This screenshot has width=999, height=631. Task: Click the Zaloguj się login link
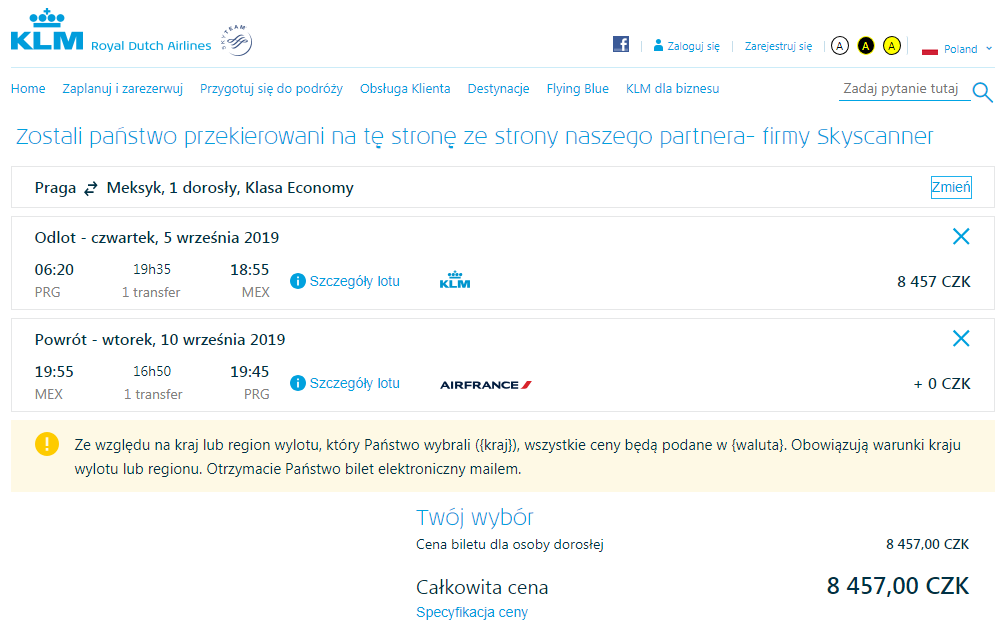tap(693, 47)
